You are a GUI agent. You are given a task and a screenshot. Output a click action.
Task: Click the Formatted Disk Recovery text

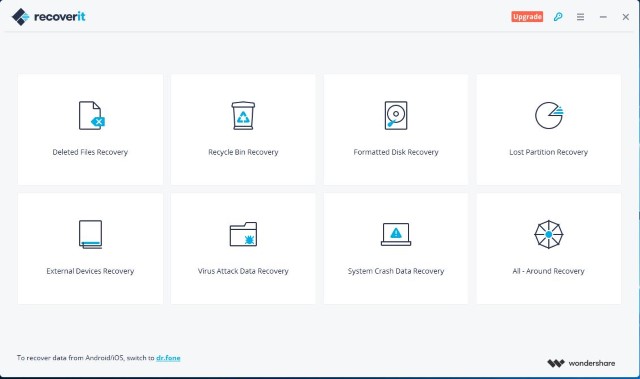tap(396, 152)
